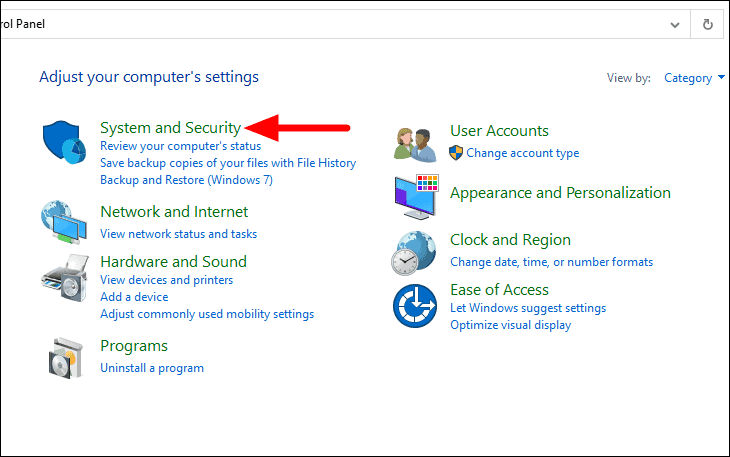
Task: Open Backup and Restore (Windows 7)
Action: 186,180
